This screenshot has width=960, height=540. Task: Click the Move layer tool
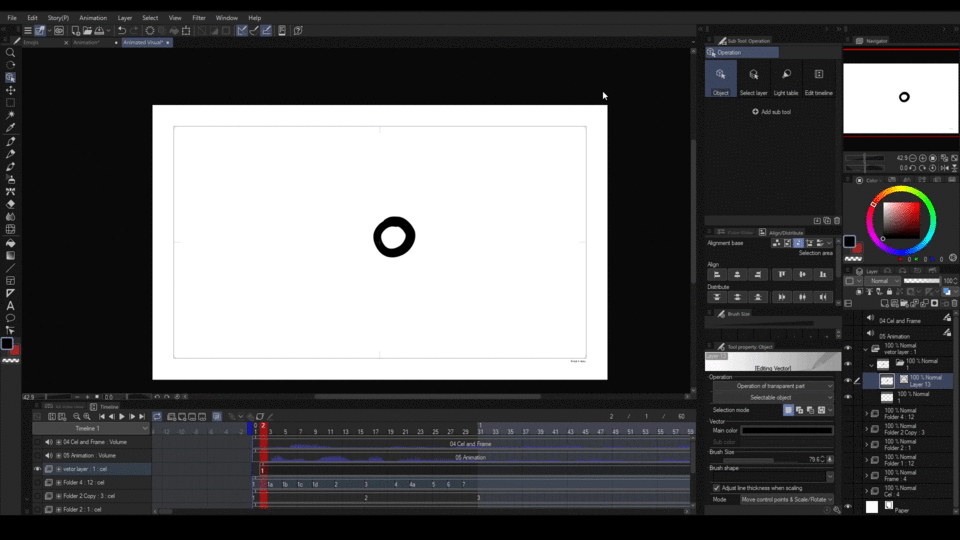pos(11,90)
